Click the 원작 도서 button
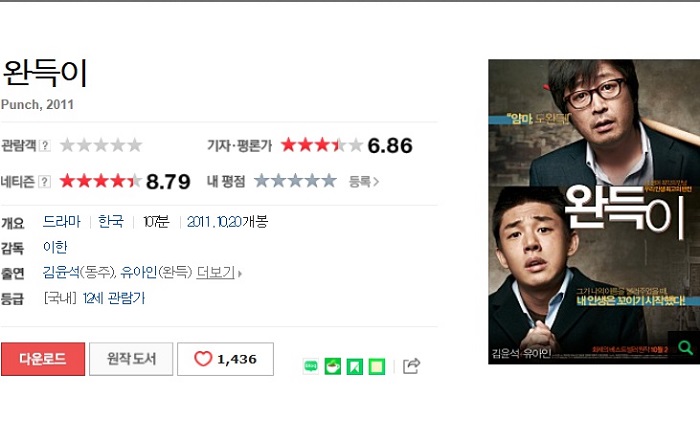The height and width of the screenshot is (440, 700). click(x=131, y=359)
